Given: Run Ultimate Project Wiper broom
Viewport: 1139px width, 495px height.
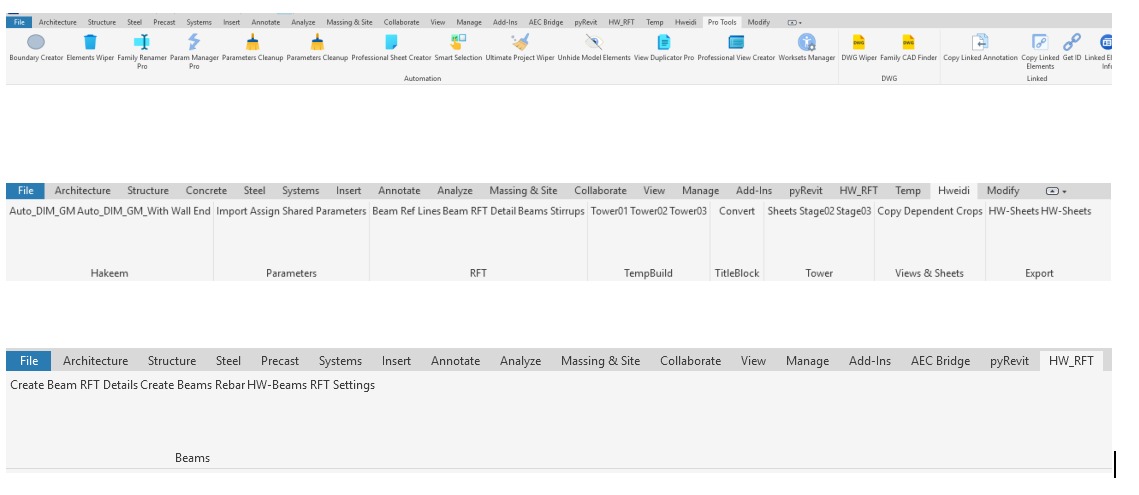Looking at the screenshot, I should (520, 42).
